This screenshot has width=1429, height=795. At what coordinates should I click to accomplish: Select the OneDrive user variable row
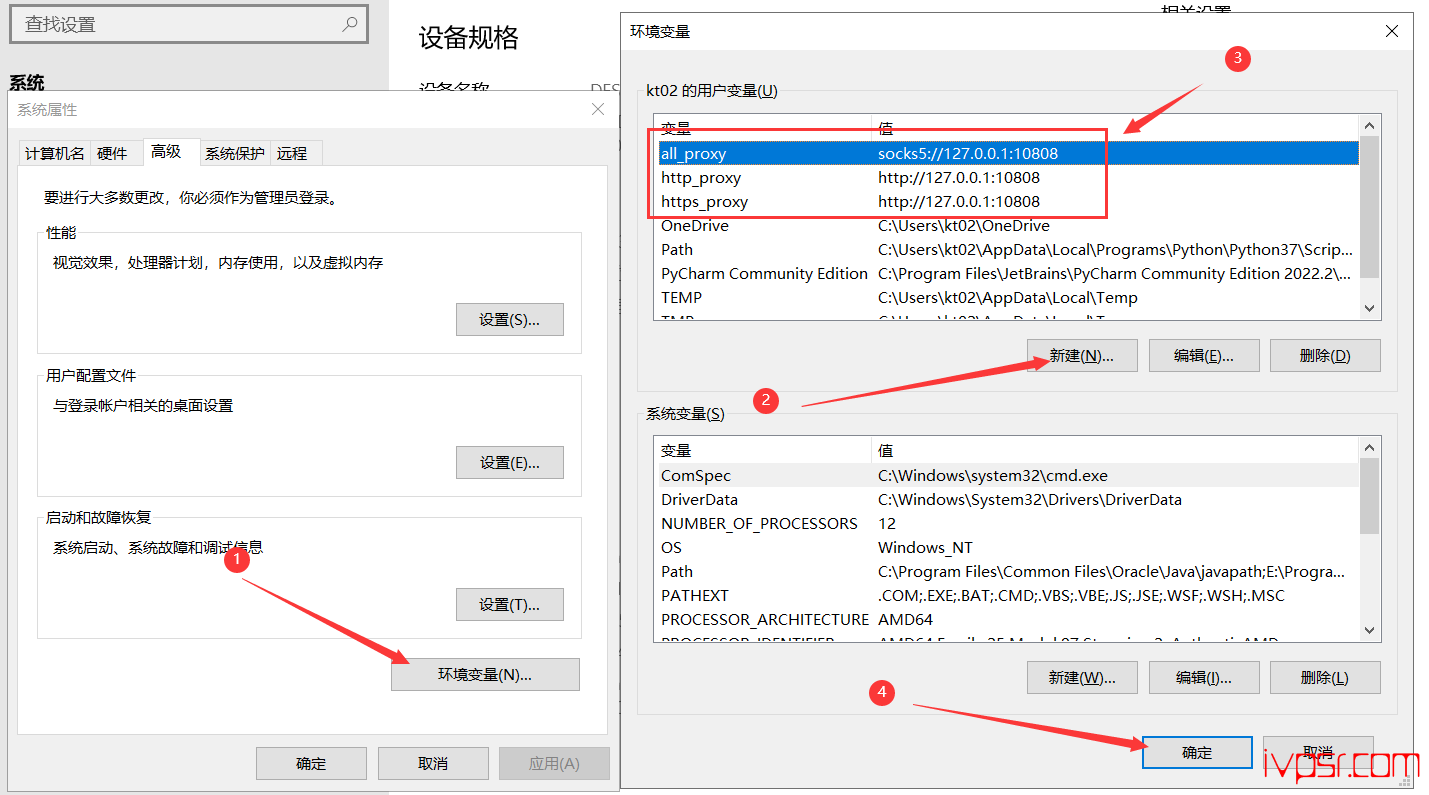tap(1007, 225)
